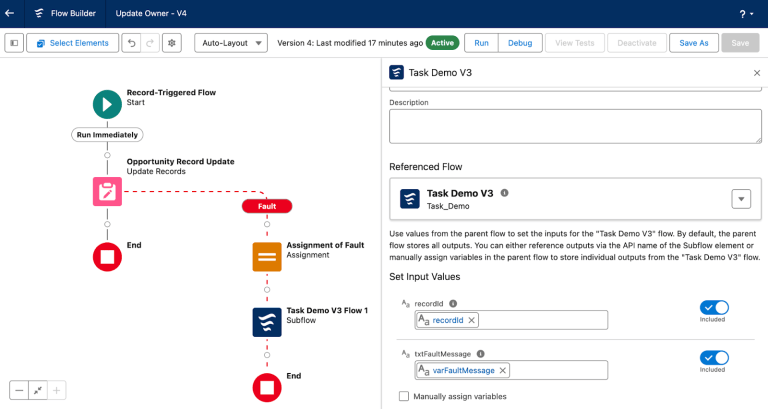Click the Task Demo V3 Flow 1 label
This screenshot has width=768, height=409.
(x=327, y=311)
